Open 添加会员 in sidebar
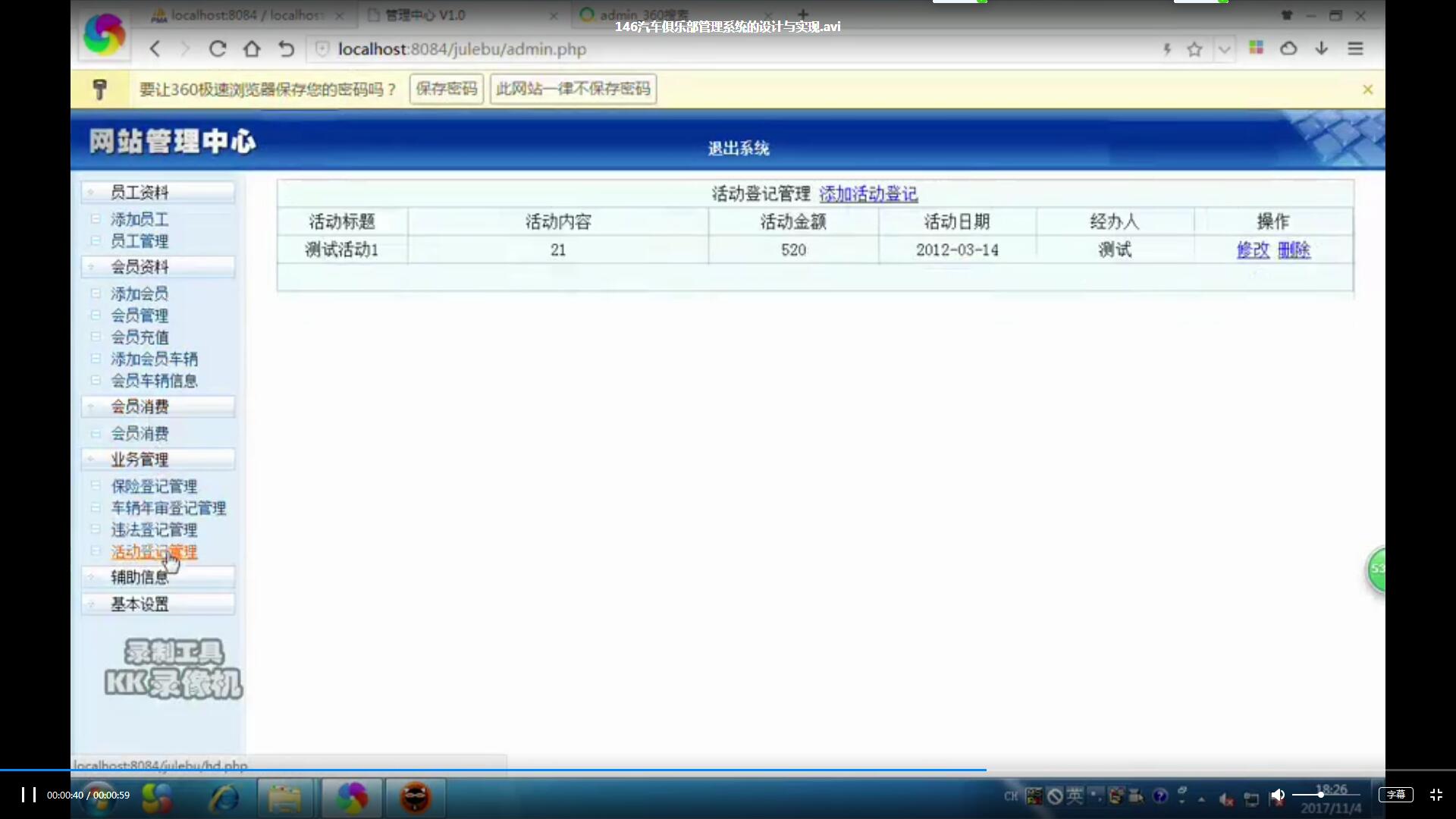 point(140,293)
